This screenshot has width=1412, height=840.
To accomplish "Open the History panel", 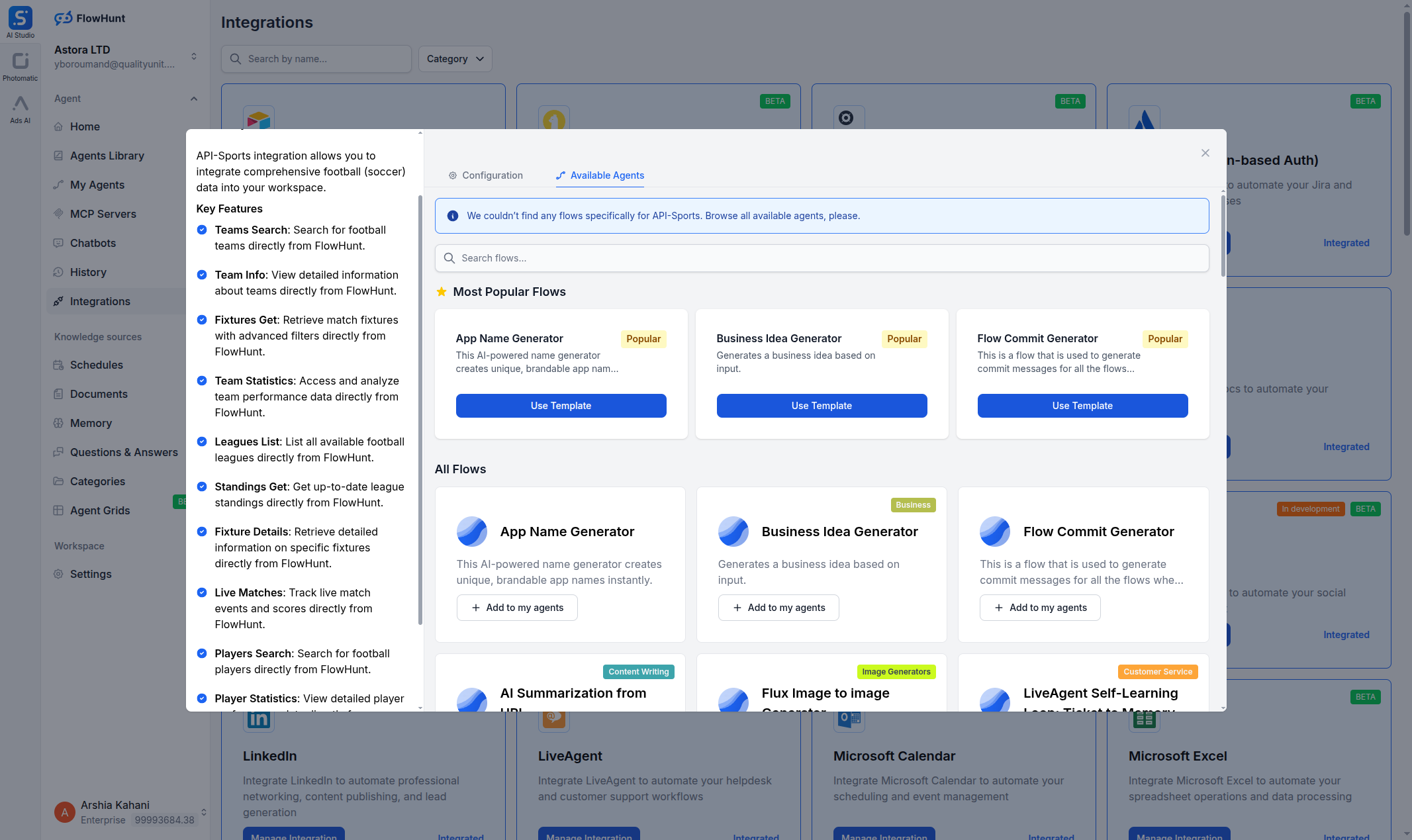I will (x=87, y=272).
